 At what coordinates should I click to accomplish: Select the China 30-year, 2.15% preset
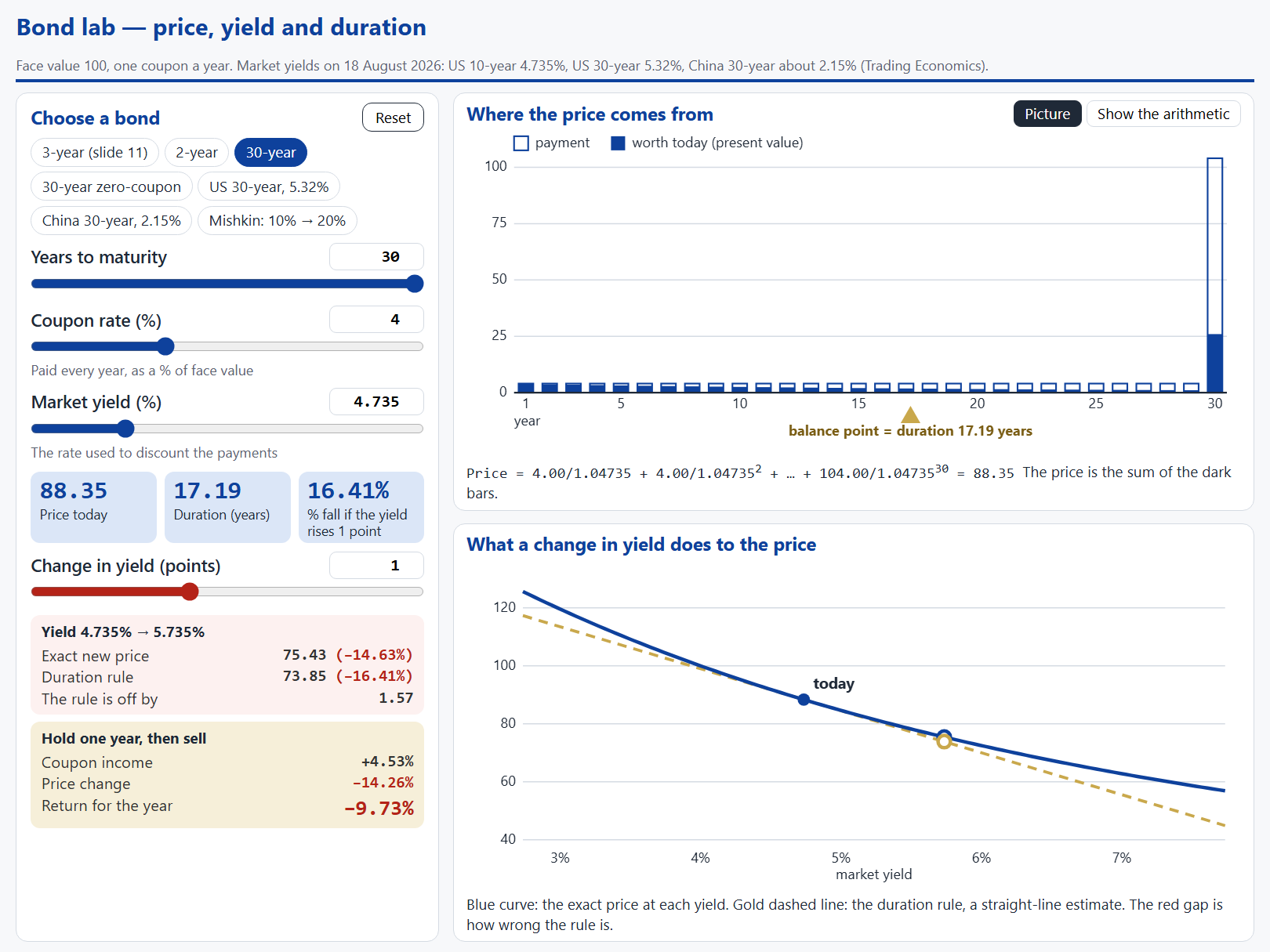tap(111, 220)
